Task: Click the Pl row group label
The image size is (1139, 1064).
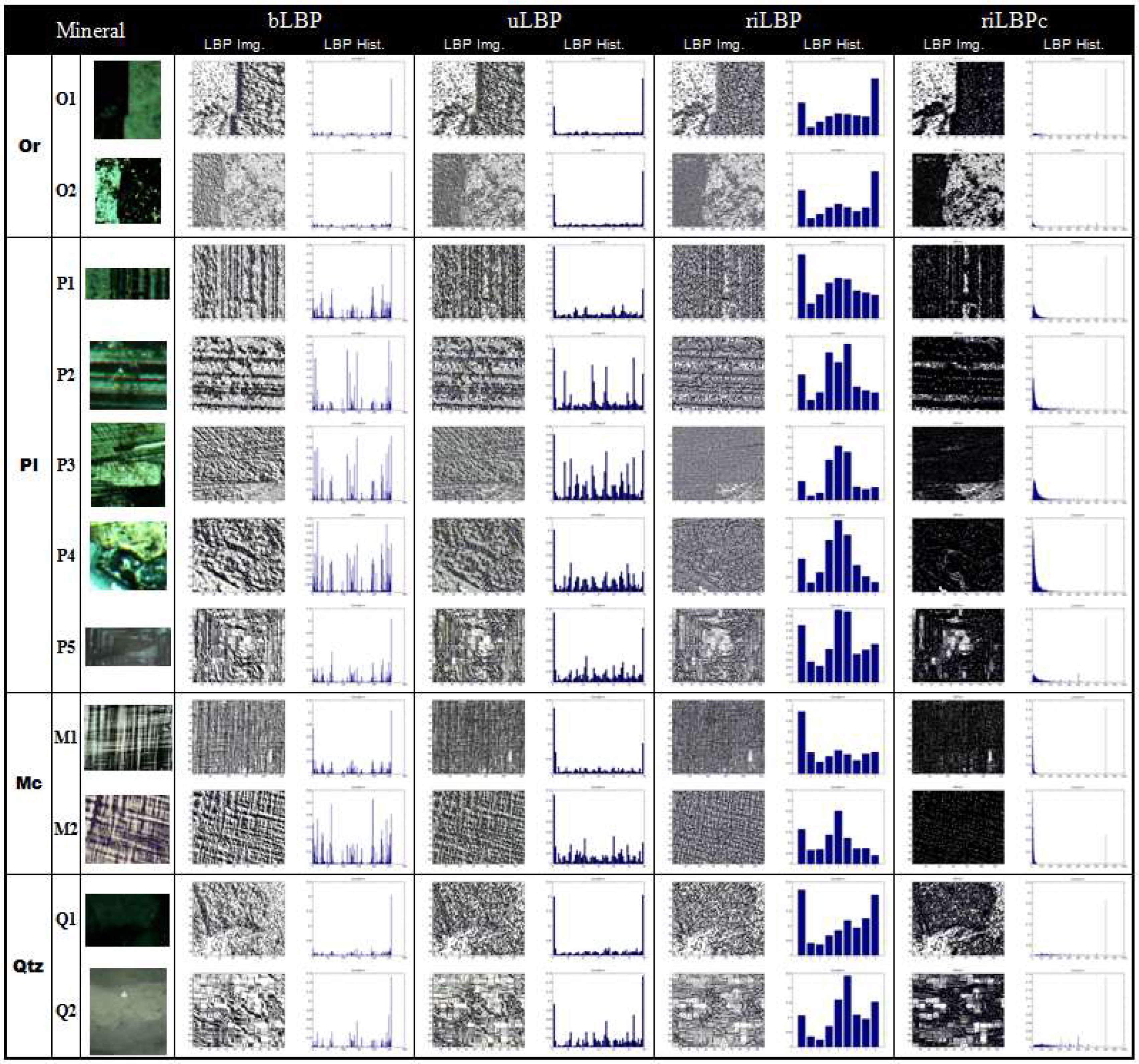Action: [29, 465]
